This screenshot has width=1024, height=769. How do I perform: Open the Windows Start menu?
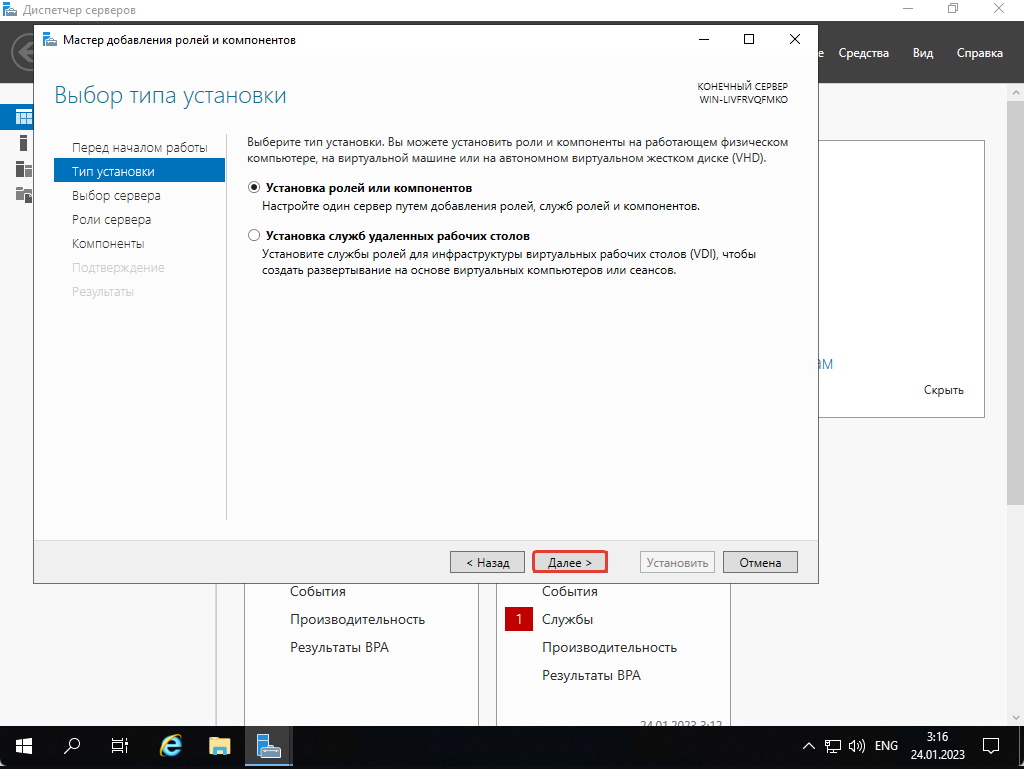[23, 746]
